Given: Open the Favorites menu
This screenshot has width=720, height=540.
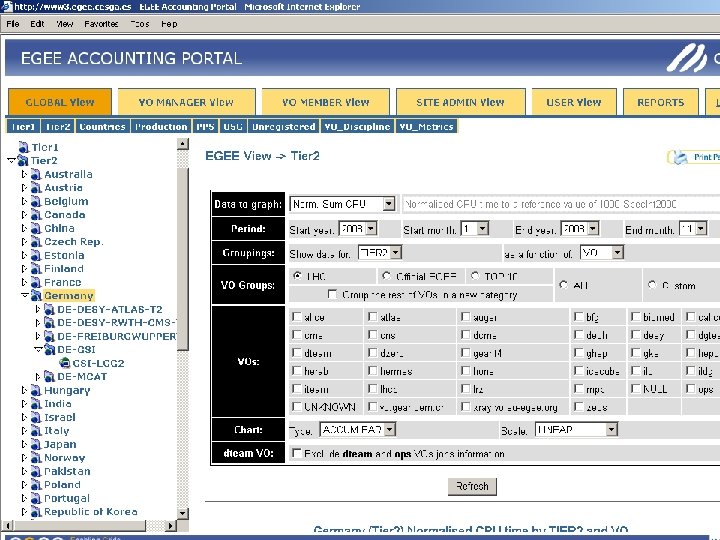Looking at the screenshot, I should click(101, 24).
